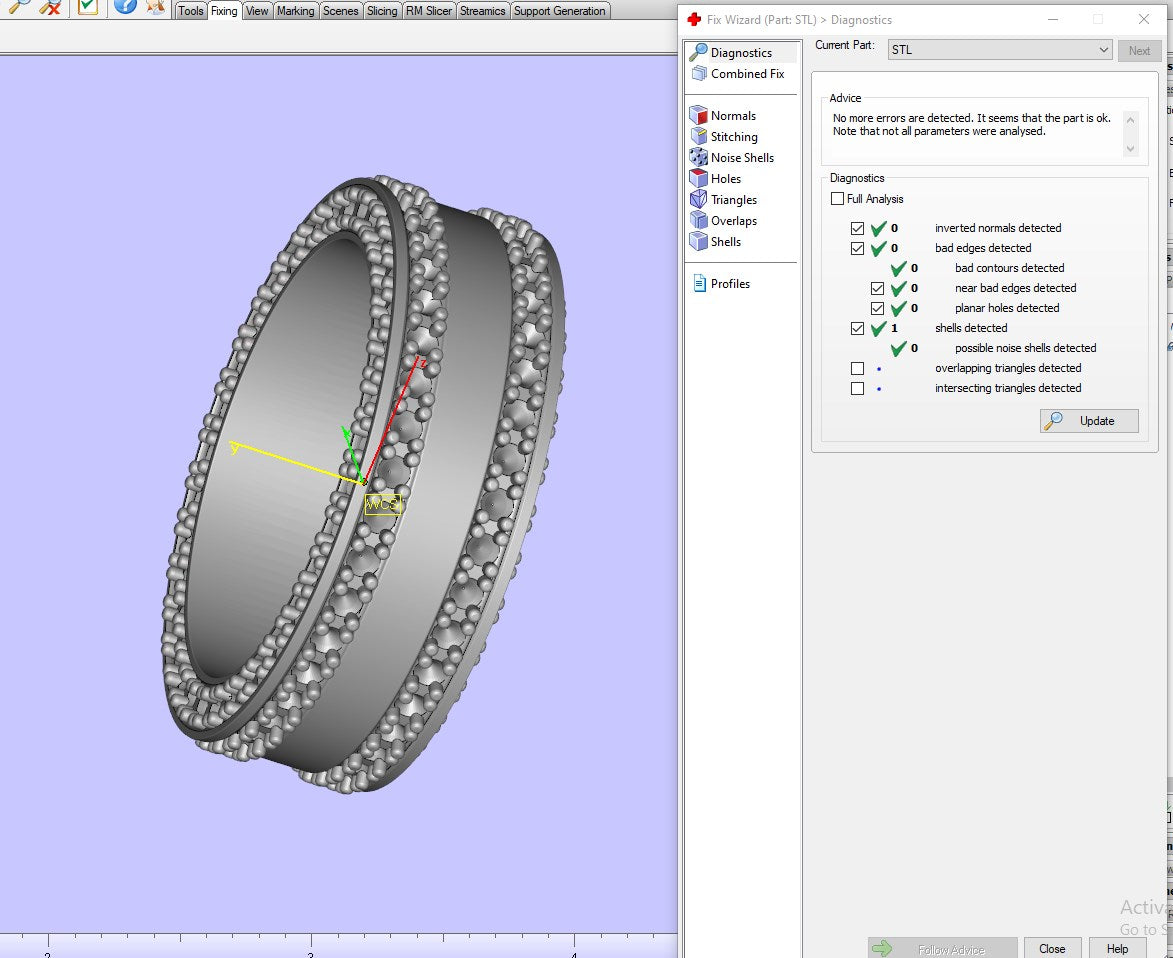The height and width of the screenshot is (958, 1173).
Task: Select Overlaps in the wizard sidebar
Action: (x=733, y=221)
